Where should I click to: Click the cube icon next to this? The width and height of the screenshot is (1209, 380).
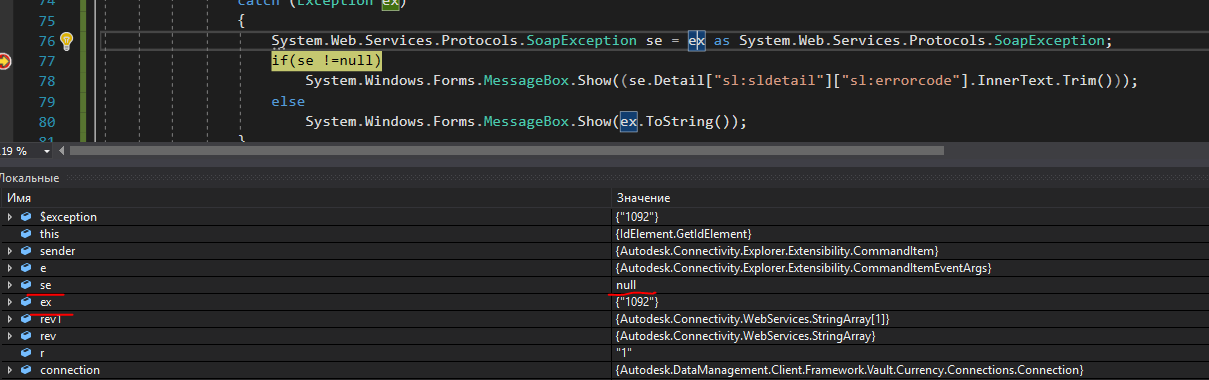pos(27,233)
